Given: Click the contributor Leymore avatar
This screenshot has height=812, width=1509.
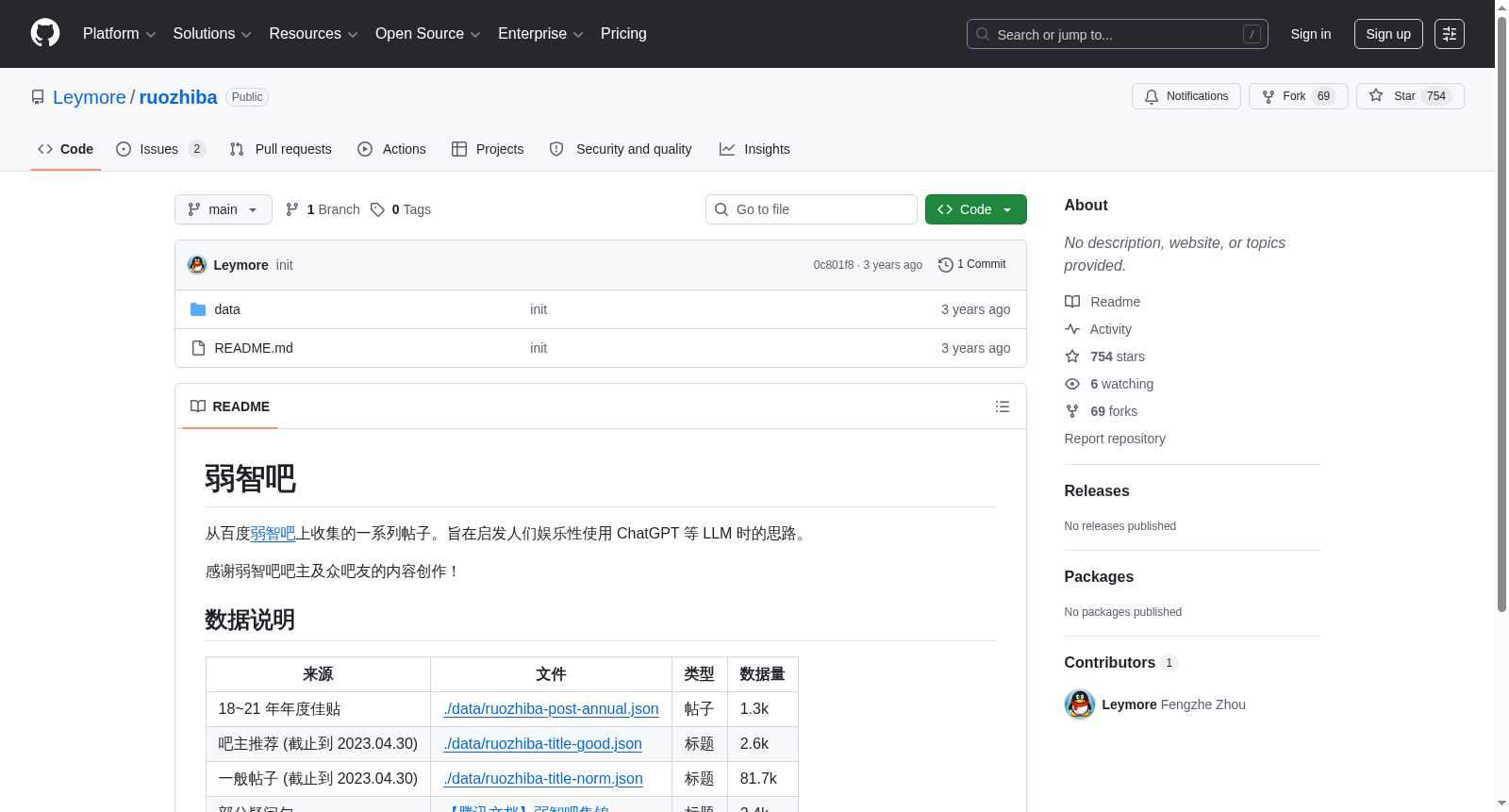Looking at the screenshot, I should [1080, 704].
